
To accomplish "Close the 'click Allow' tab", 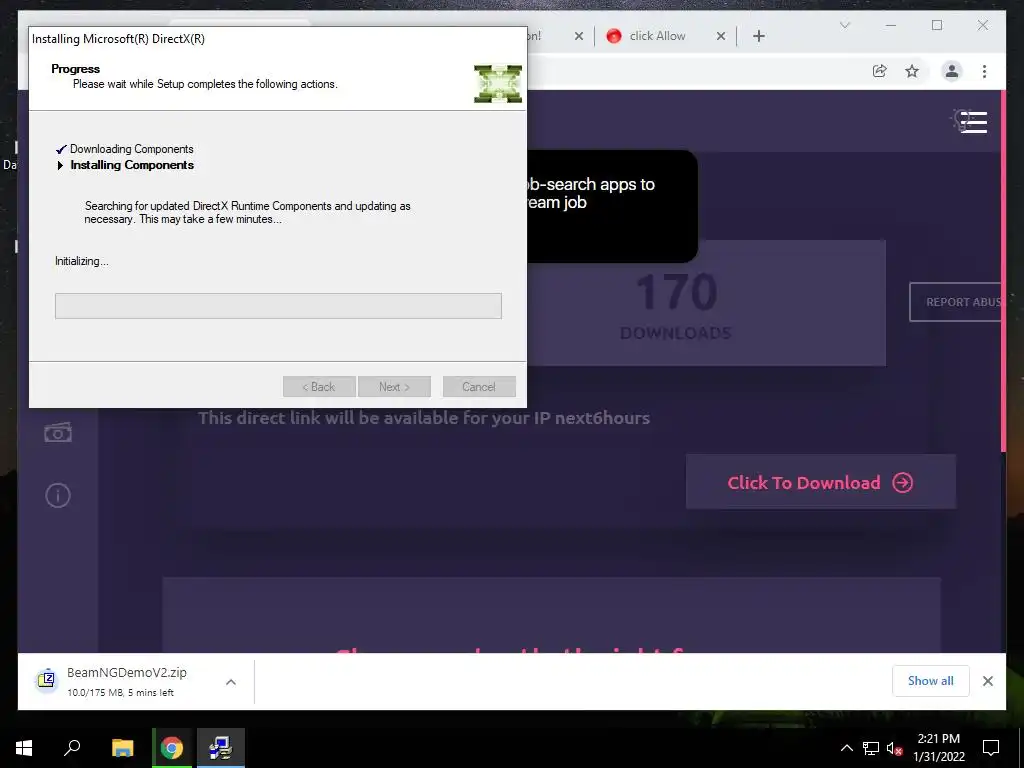I will pos(721,36).
